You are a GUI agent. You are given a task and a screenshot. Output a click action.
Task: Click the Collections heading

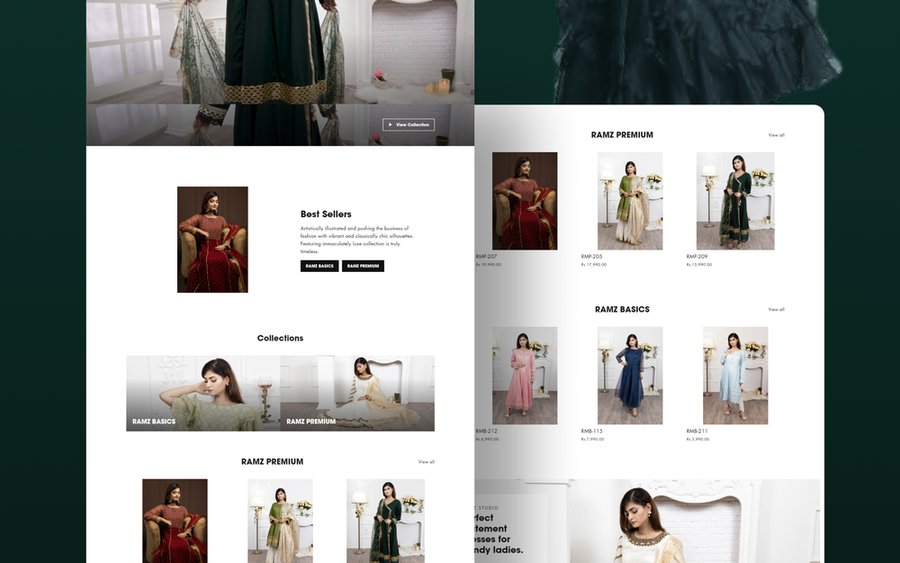(280, 338)
